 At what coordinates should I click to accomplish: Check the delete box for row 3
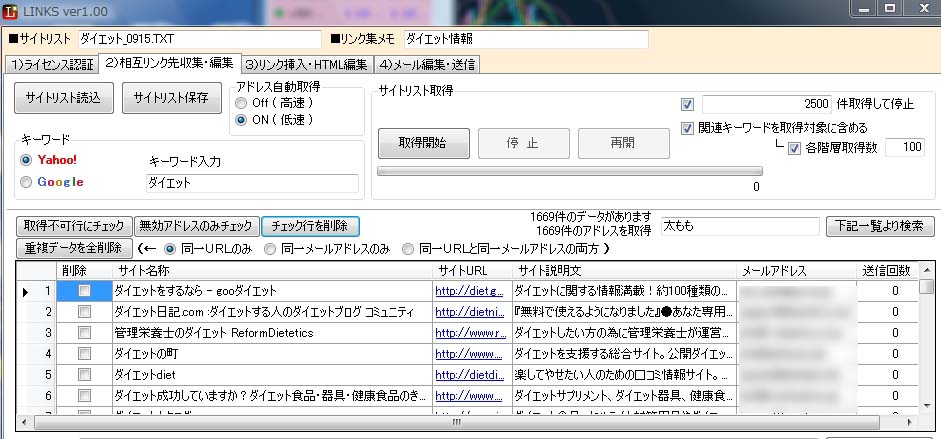tap(84, 333)
